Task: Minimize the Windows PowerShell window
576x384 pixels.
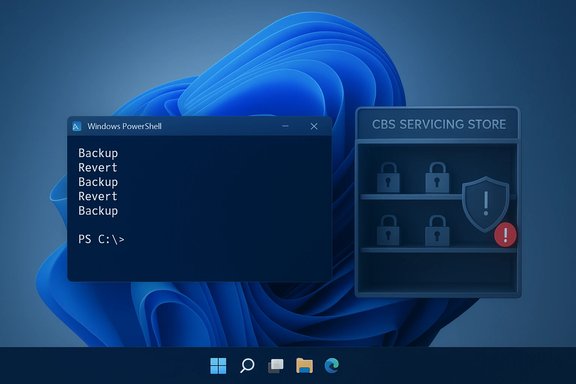Action: pyautogui.click(x=285, y=126)
